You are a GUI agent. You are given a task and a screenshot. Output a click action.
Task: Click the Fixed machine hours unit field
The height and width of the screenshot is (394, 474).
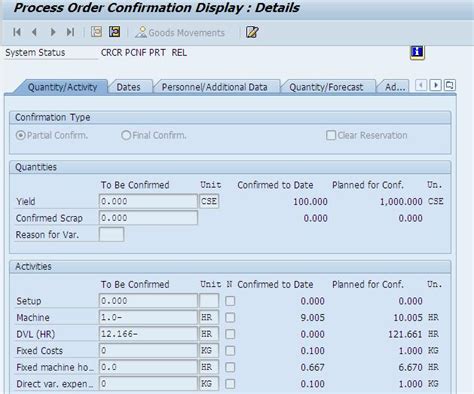[209, 367]
